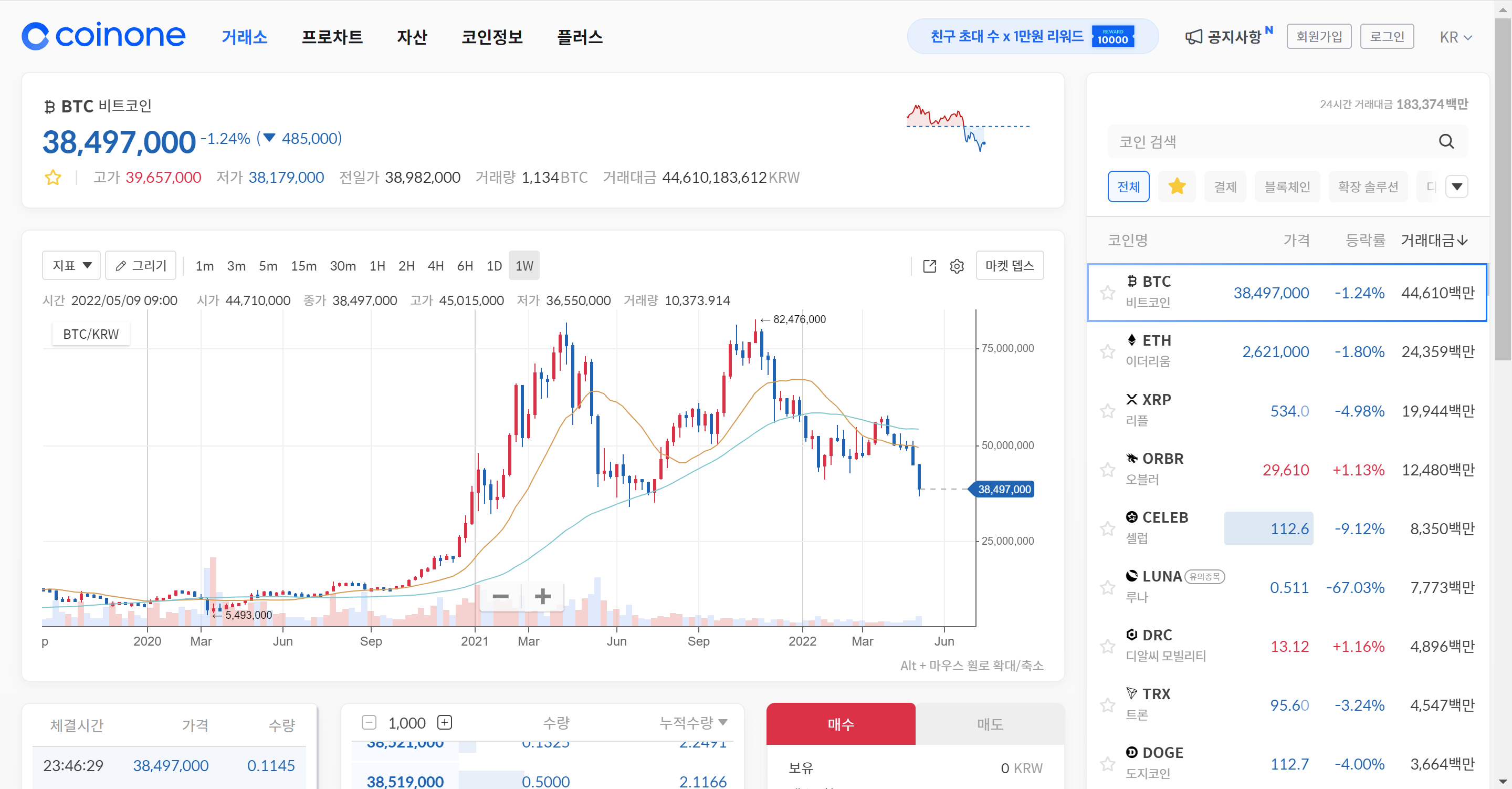Toggle favorite star for ORBR row

coord(1107,470)
